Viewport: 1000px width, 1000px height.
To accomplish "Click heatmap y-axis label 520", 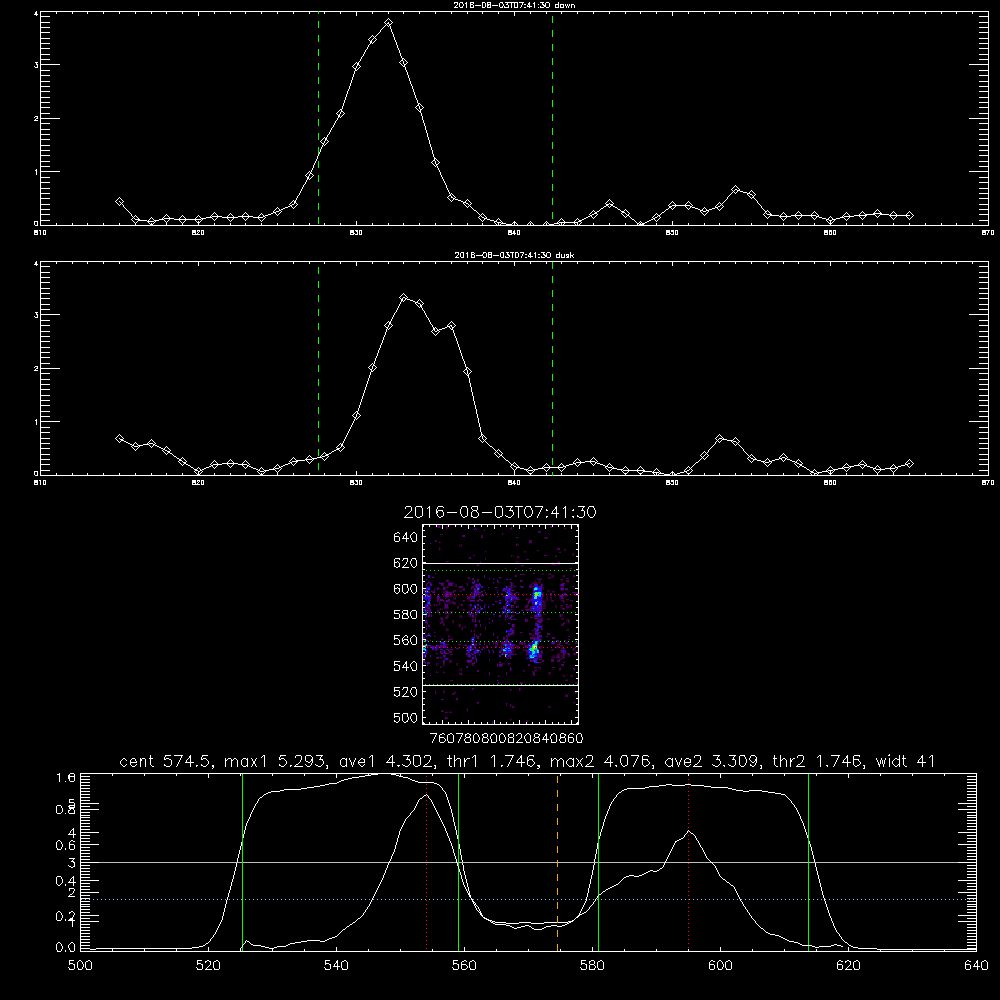I will [x=406, y=692].
